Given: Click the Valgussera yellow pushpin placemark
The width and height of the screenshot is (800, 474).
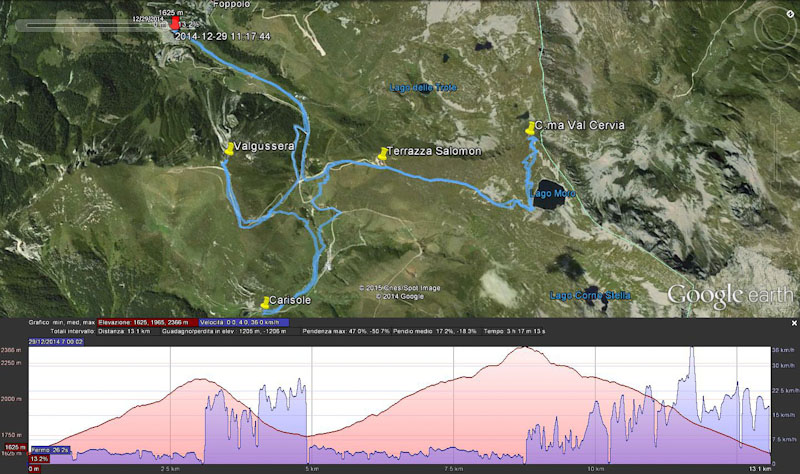Looking at the screenshot, I should click(x=229, y=148).
